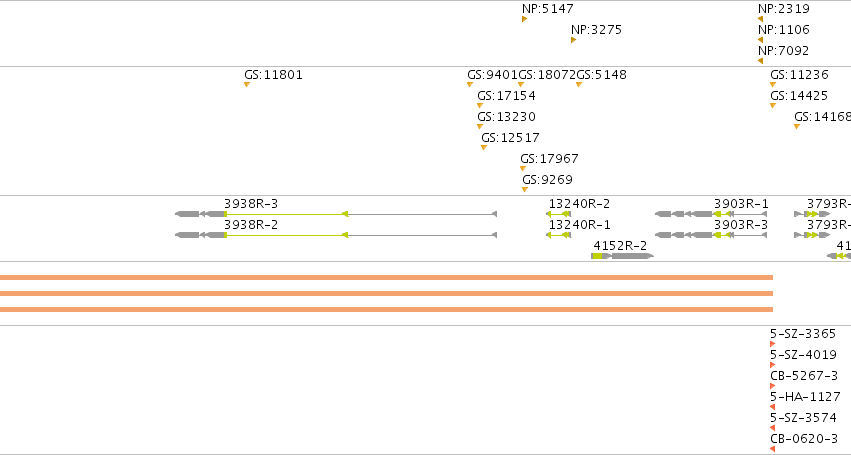Click the 3903R-1 transcript label
Image resolution: width=851 pixels, height=455 pixels.
tap(741, 204)
